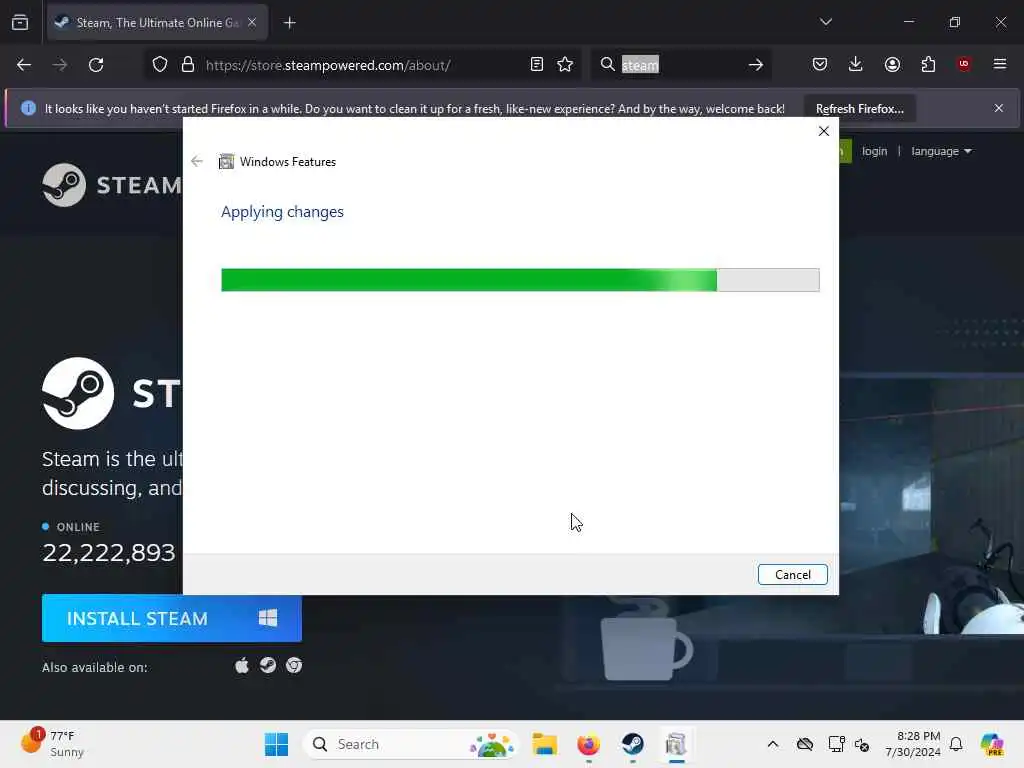Select Windows Features taskbar icon
The image size is (1024, 768).
pos(676,744)
